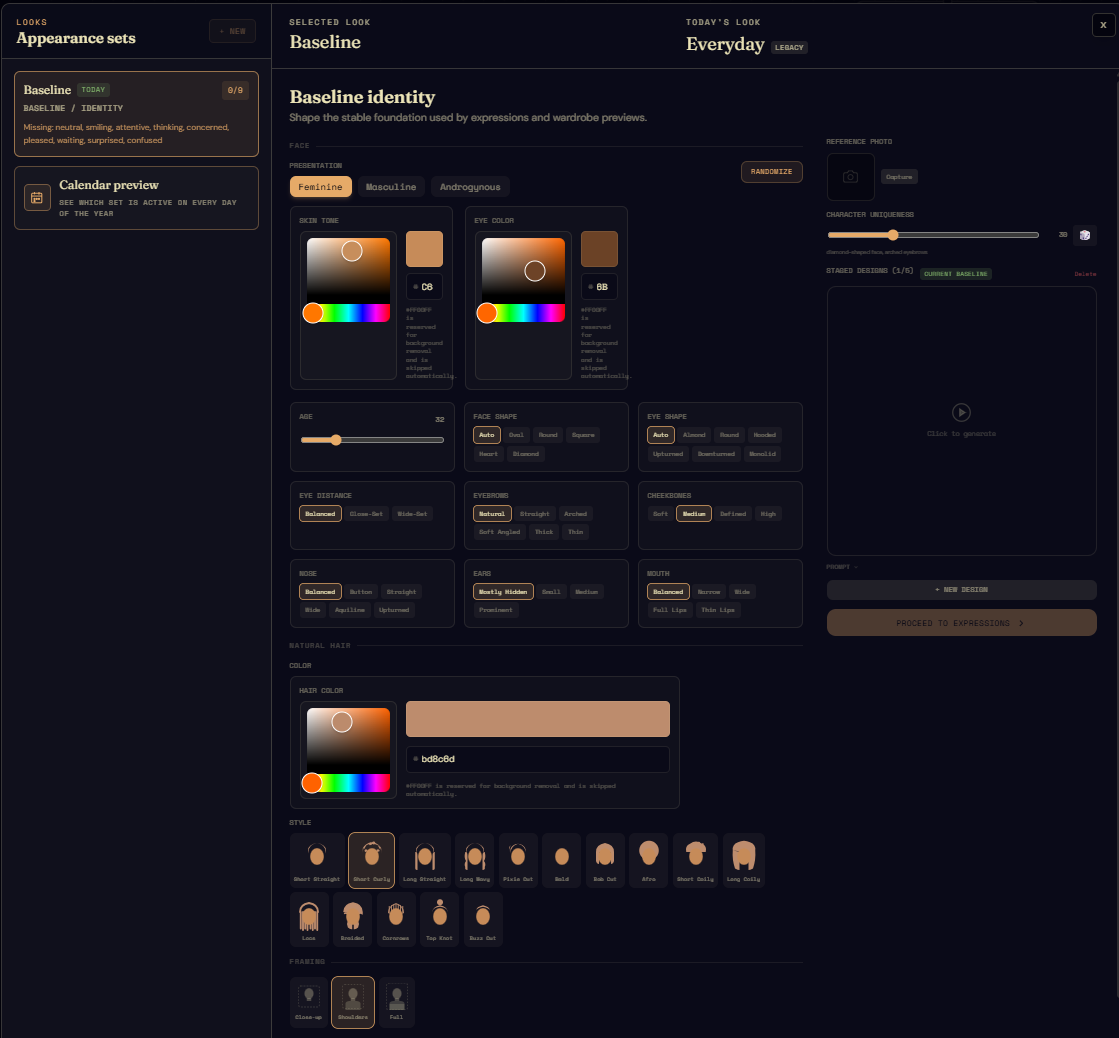Click the skin tone color swatch
The height and width of the screenshot is (1038, 1119).
pyautogui.click(x=425, y=249)
